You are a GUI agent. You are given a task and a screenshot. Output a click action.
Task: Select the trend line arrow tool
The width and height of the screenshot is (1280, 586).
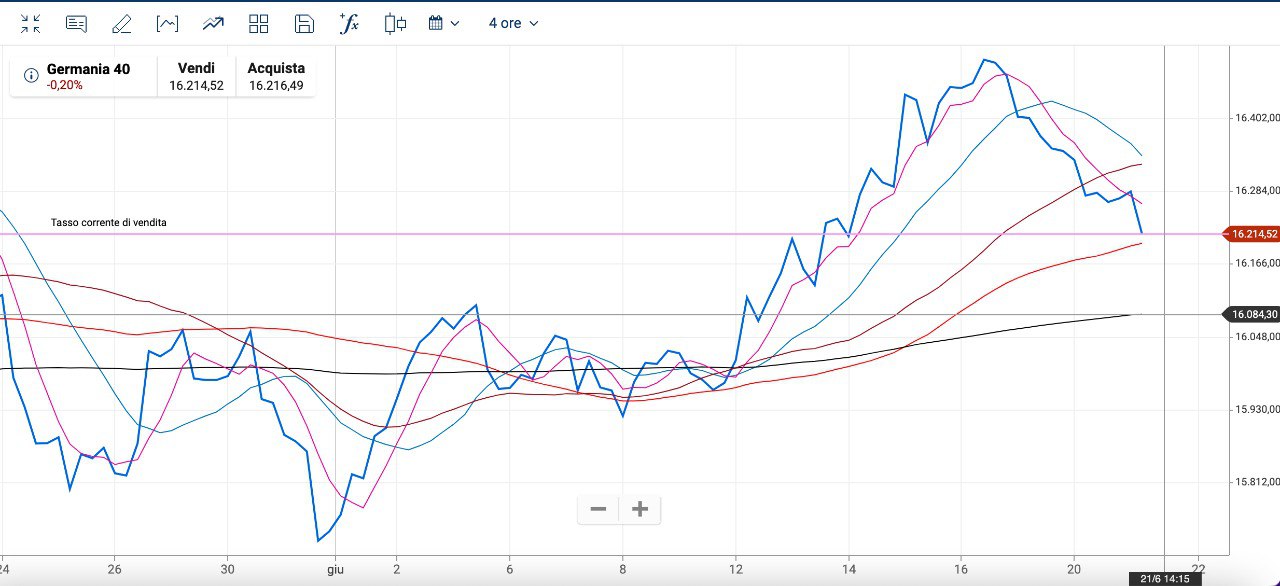213,23
